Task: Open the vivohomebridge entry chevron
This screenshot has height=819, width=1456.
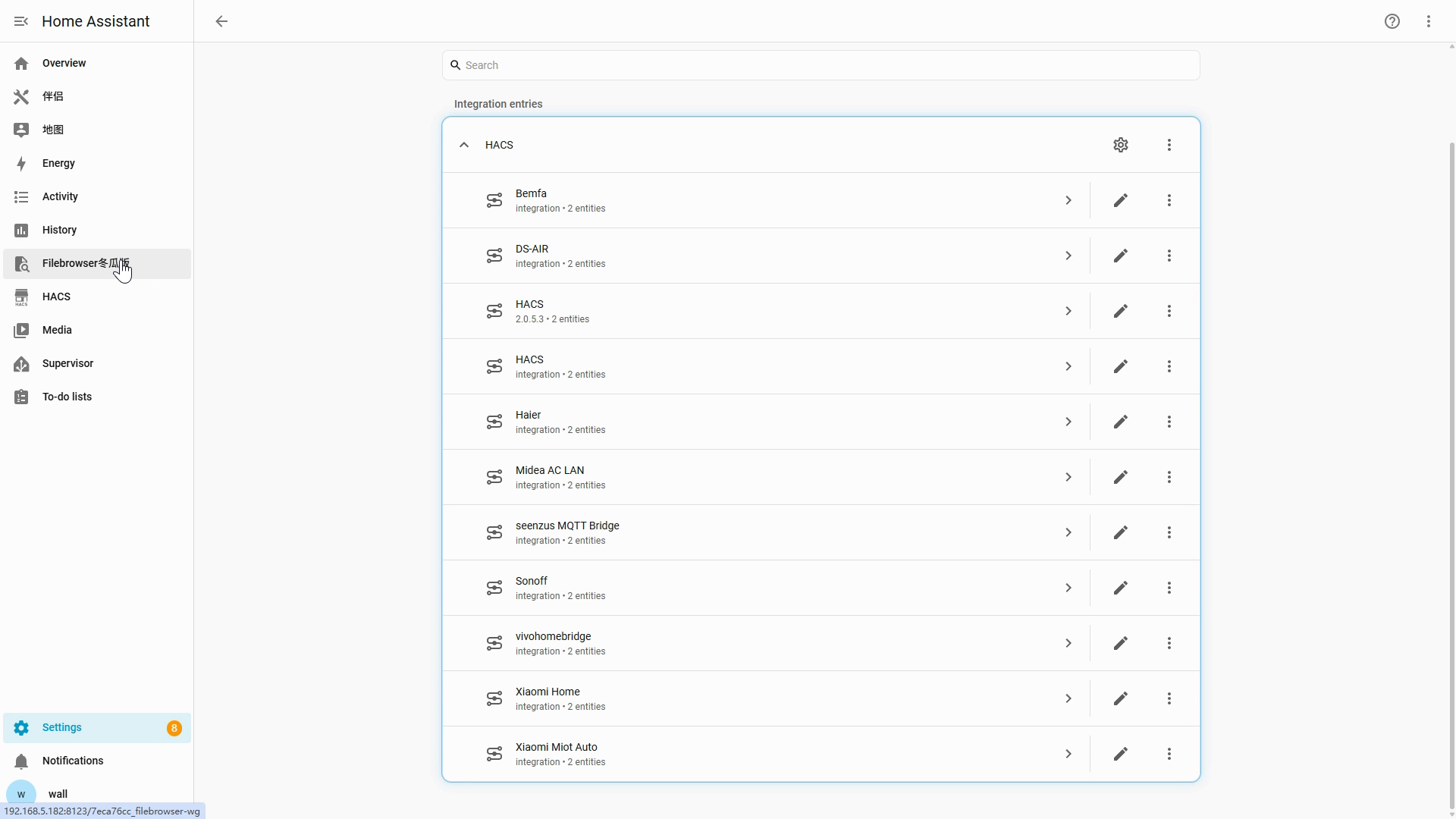Action: tap(1068, 643)
